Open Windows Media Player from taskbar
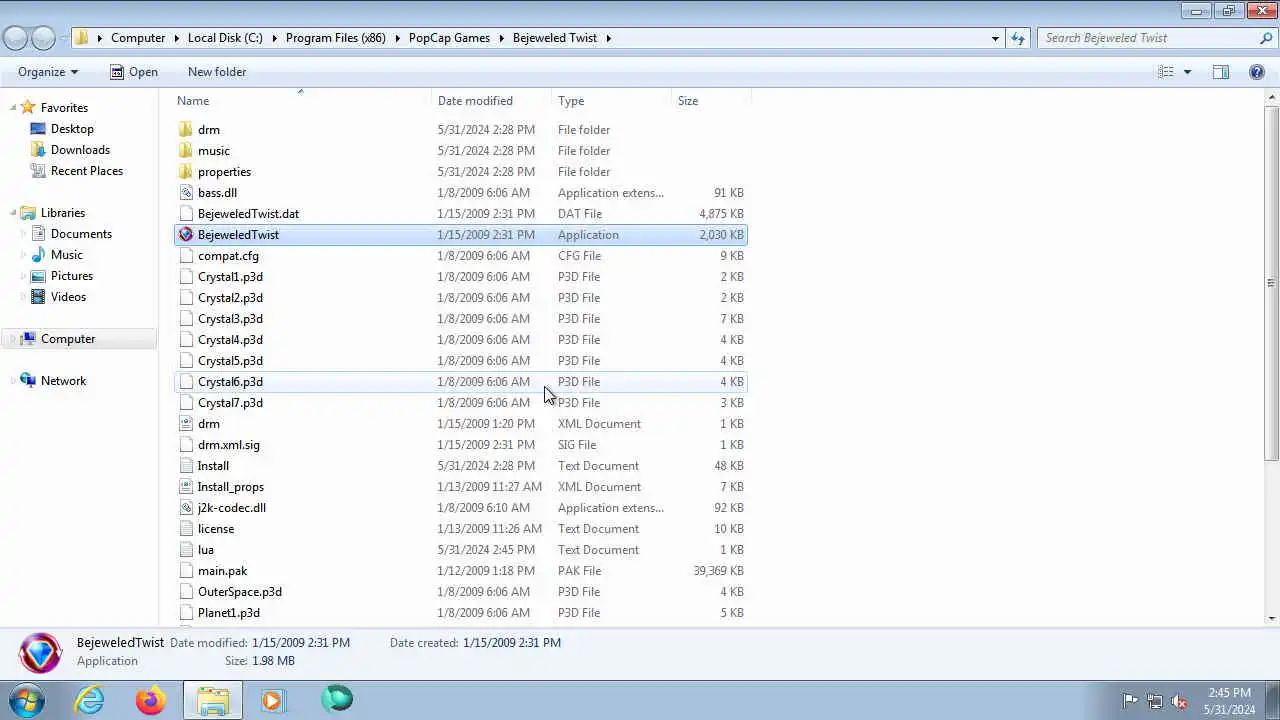 pyautogui.click(x=273, y=700)
